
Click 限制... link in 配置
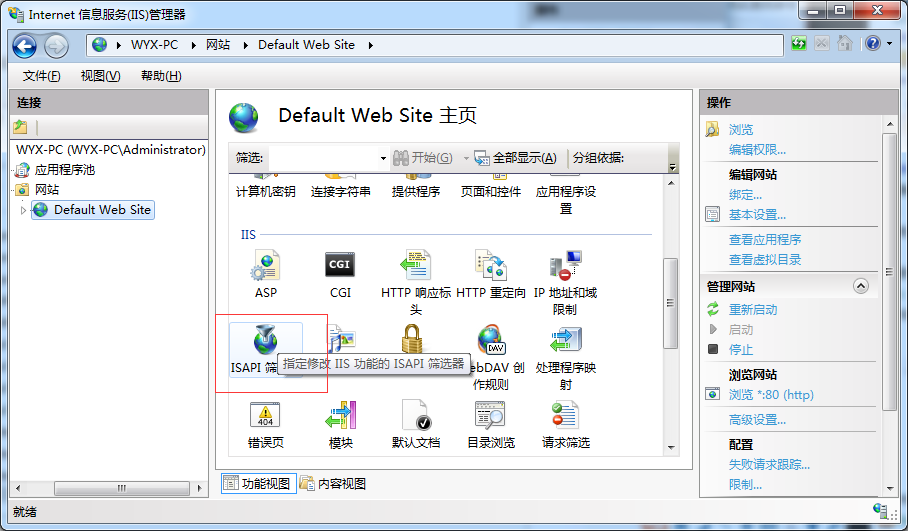tap(745, 485)
